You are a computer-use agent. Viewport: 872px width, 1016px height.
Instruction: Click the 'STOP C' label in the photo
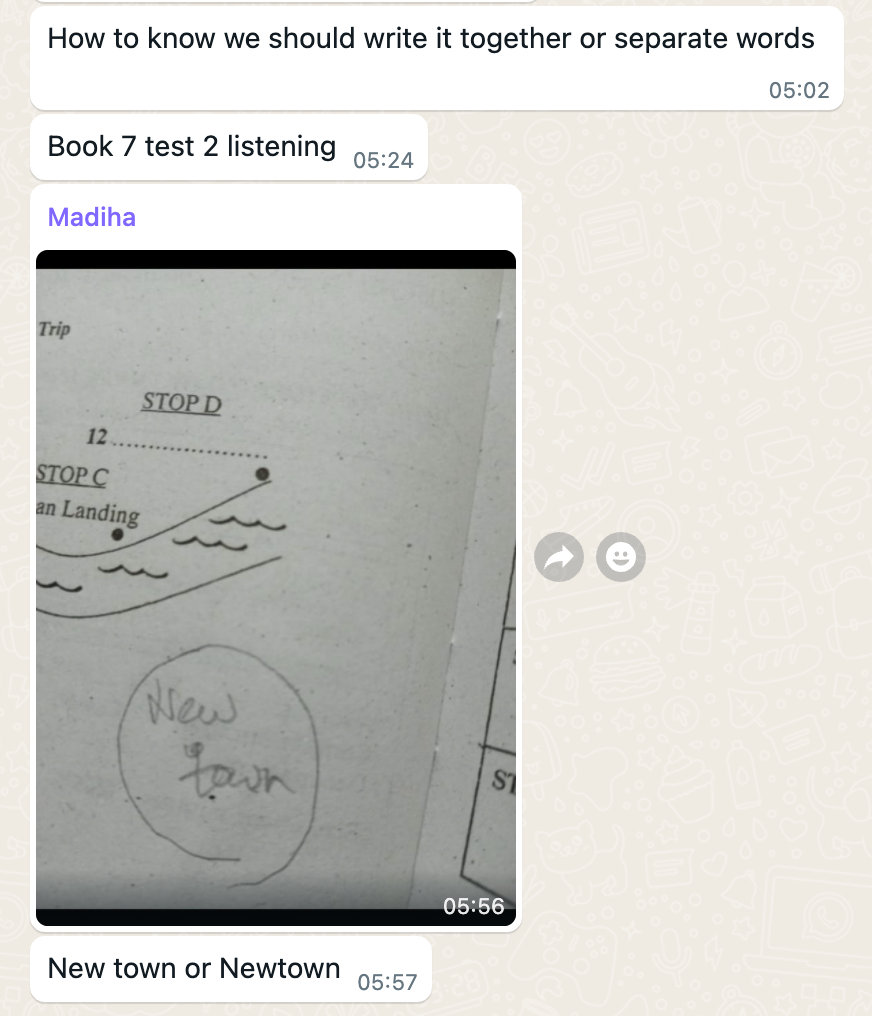click(x=72, y=476)
